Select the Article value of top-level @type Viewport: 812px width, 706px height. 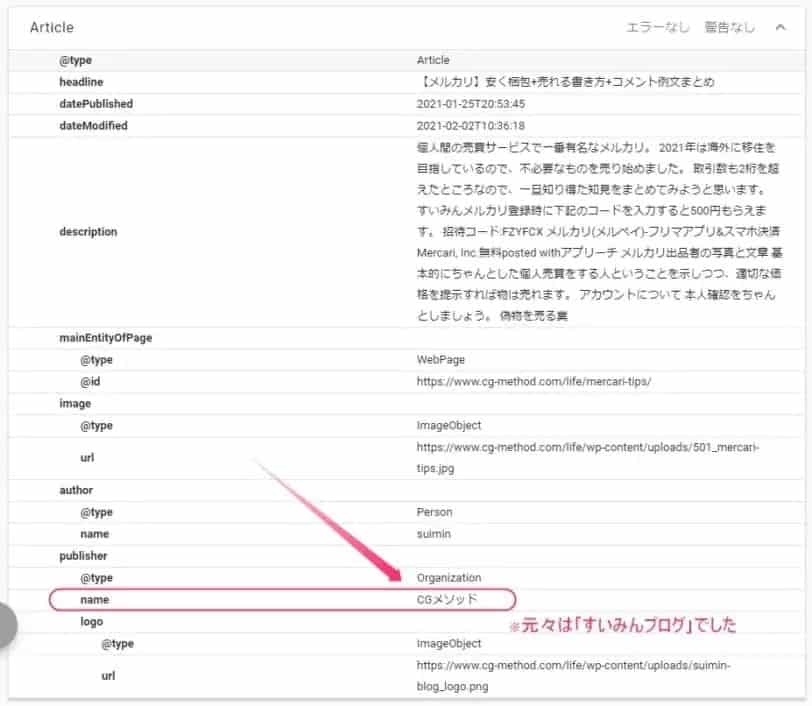pyautogui.click(x=433, y=60)
